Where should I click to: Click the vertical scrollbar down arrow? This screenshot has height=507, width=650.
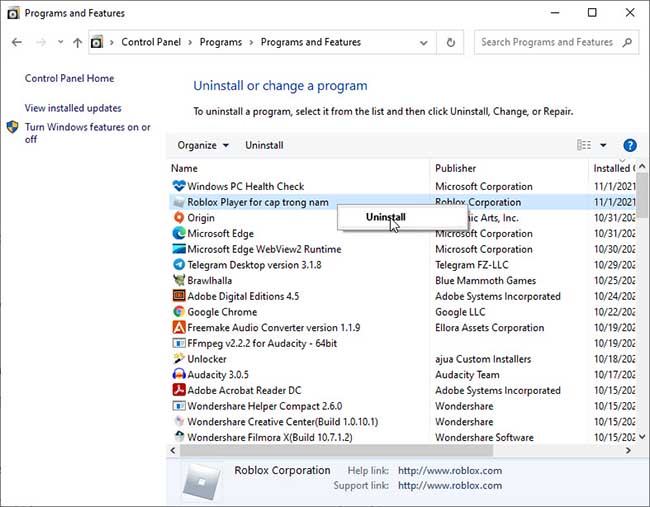(x=642, y=436)
